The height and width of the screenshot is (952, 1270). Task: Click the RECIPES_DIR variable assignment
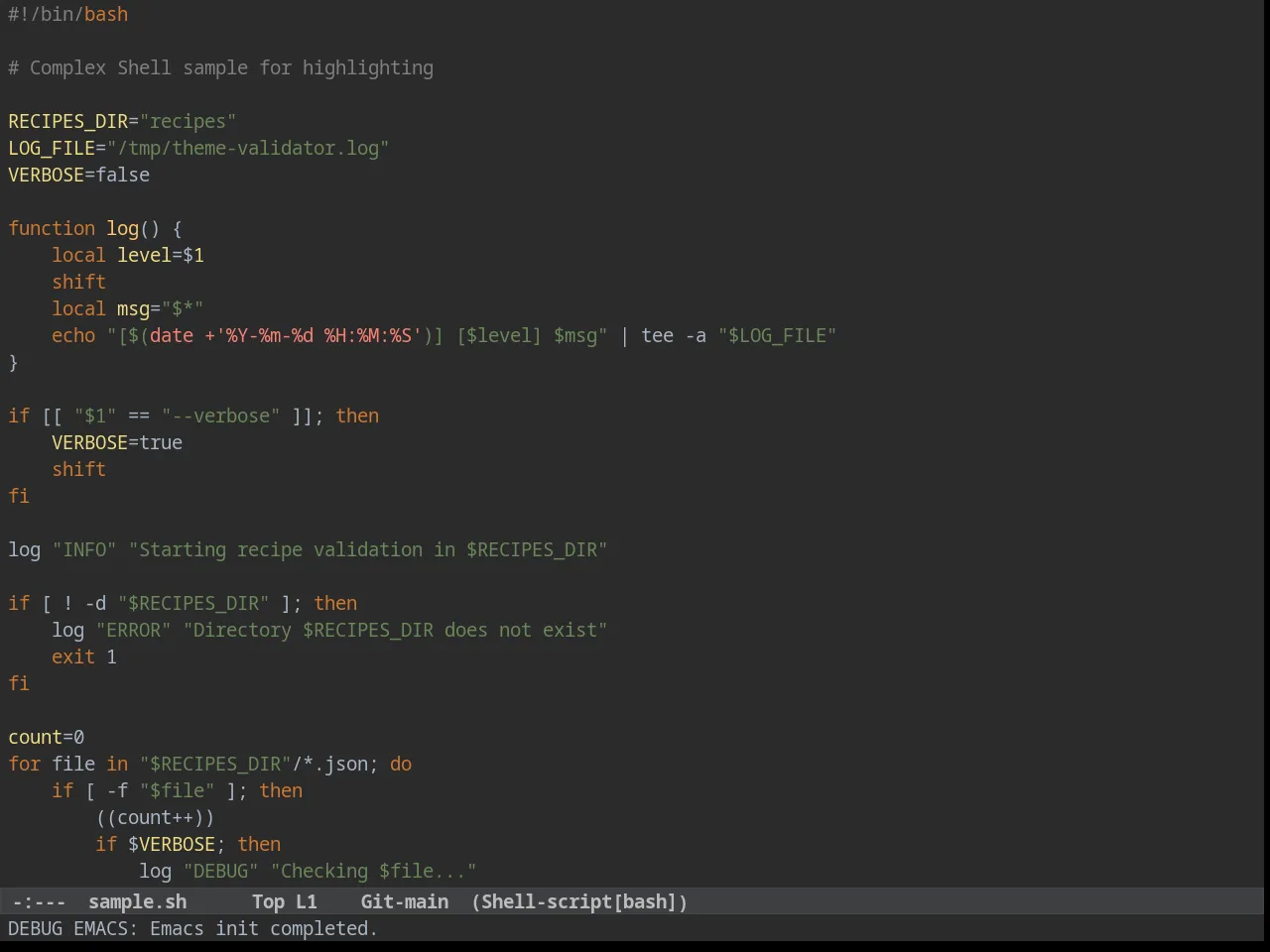(x=122, y=121)
